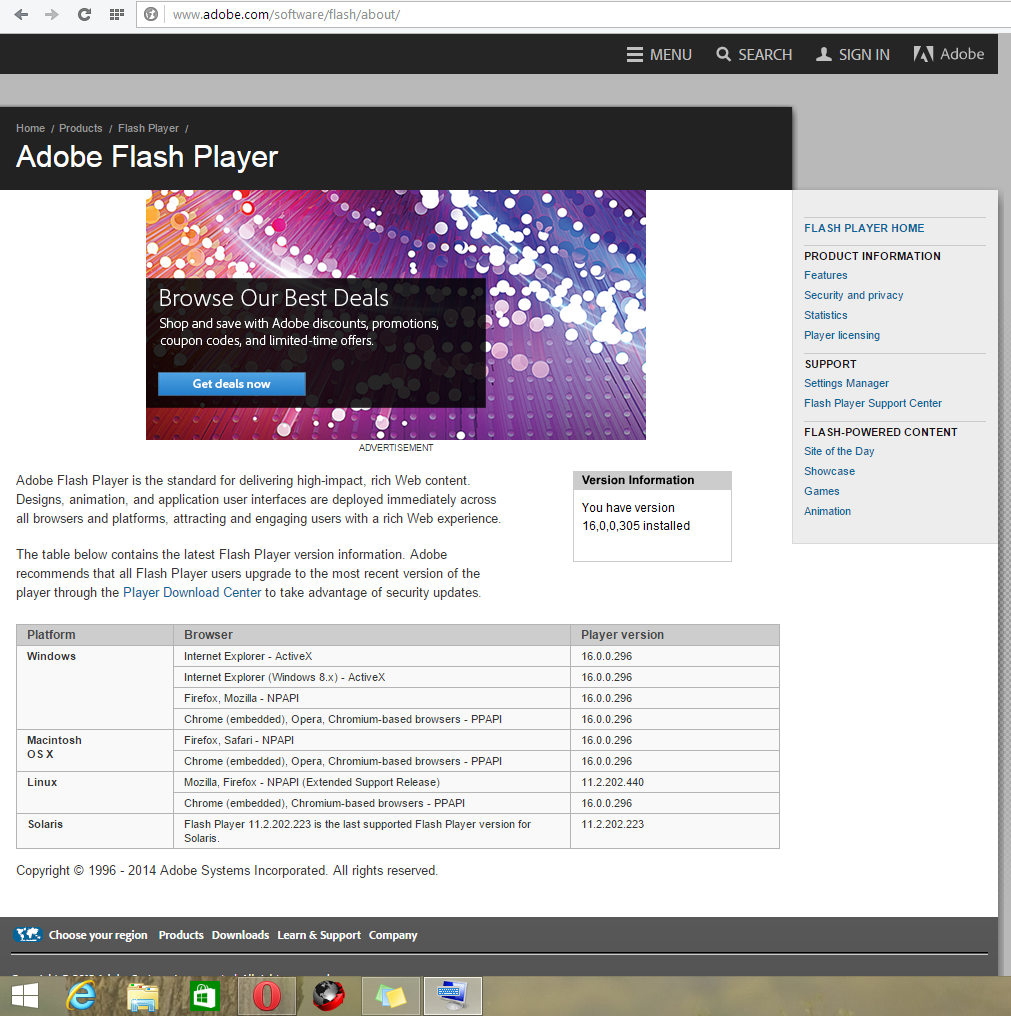
Task: Click the Firefox, Safari - NPAPI cell
Action: pyautogui.click(x=372, y=740)
